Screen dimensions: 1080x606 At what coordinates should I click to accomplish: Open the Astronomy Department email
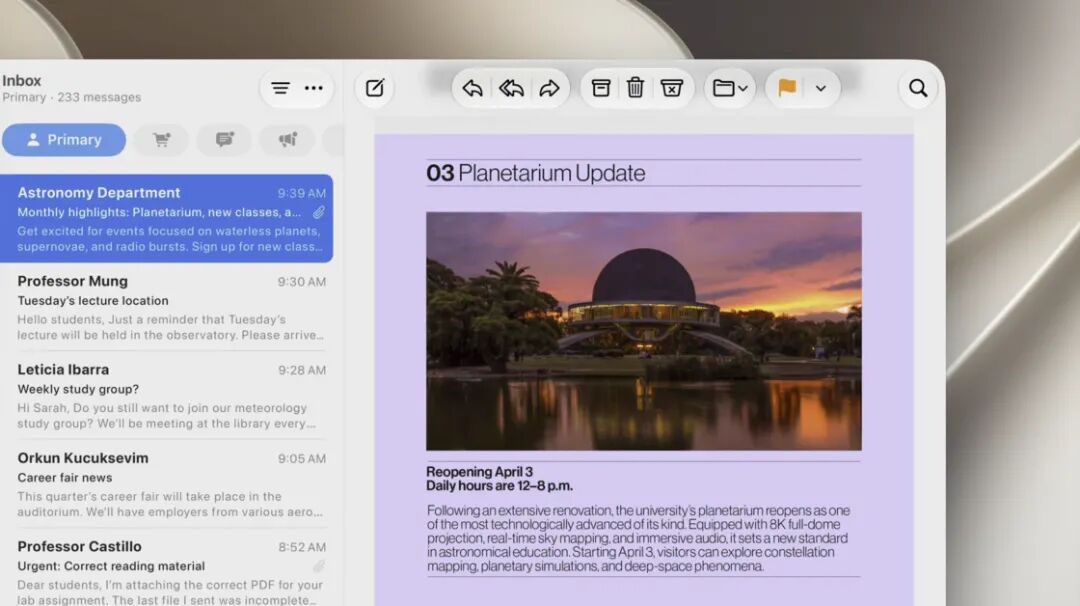[x=166, y=218]
